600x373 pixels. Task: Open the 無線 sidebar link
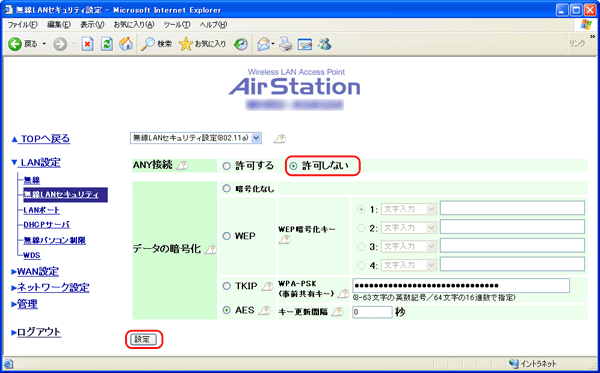pyautogui.click(x=32, y=180)
